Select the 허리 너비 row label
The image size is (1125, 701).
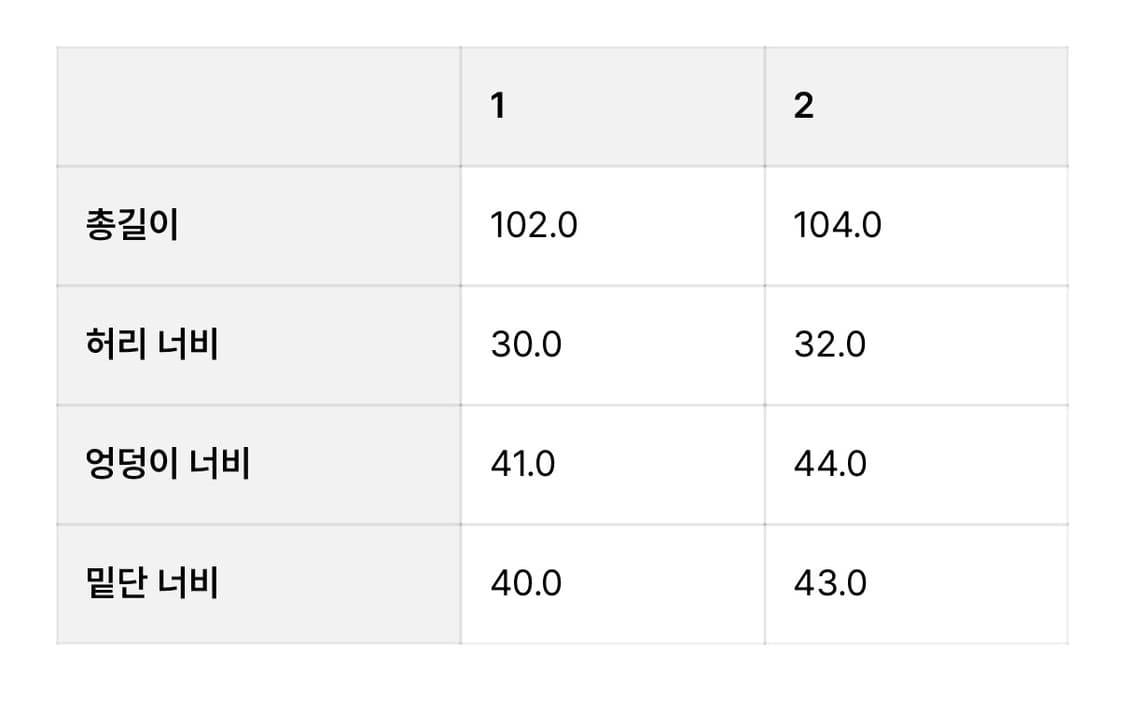[x=152, y=345]
